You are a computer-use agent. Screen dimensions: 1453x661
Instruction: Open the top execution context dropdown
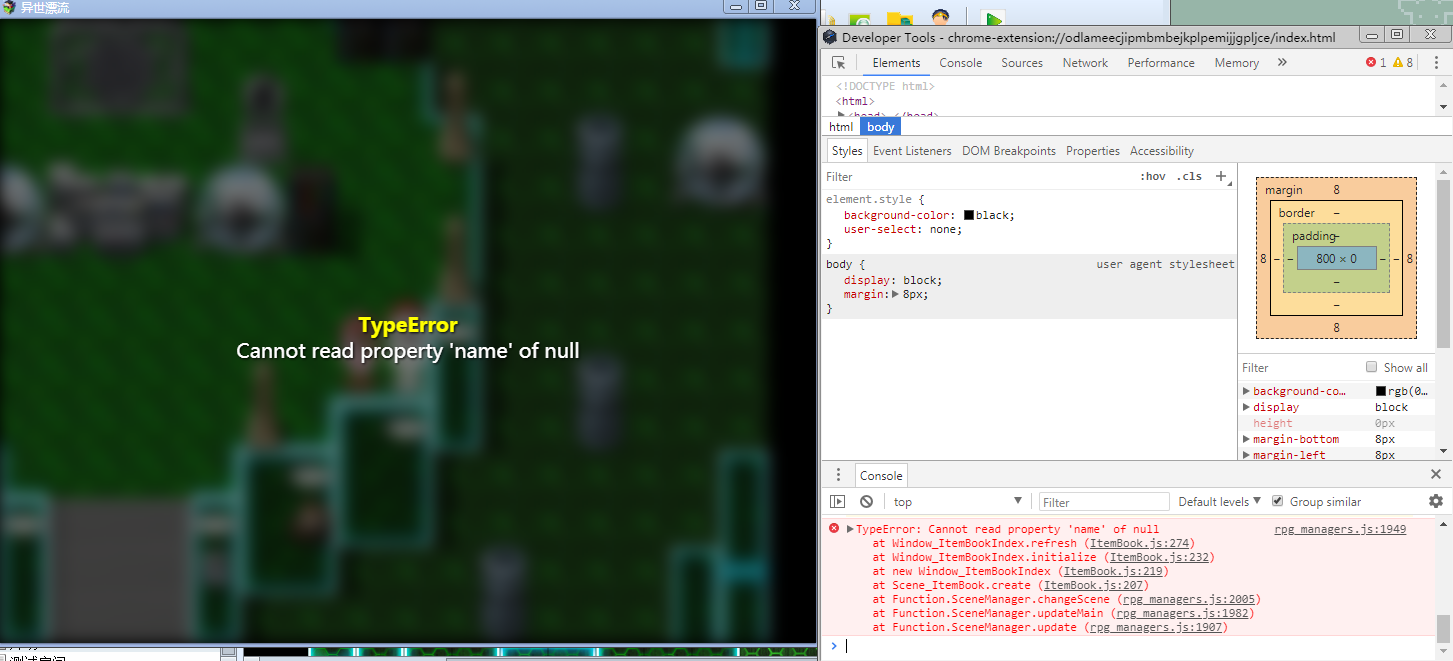[x=958, y=502]
